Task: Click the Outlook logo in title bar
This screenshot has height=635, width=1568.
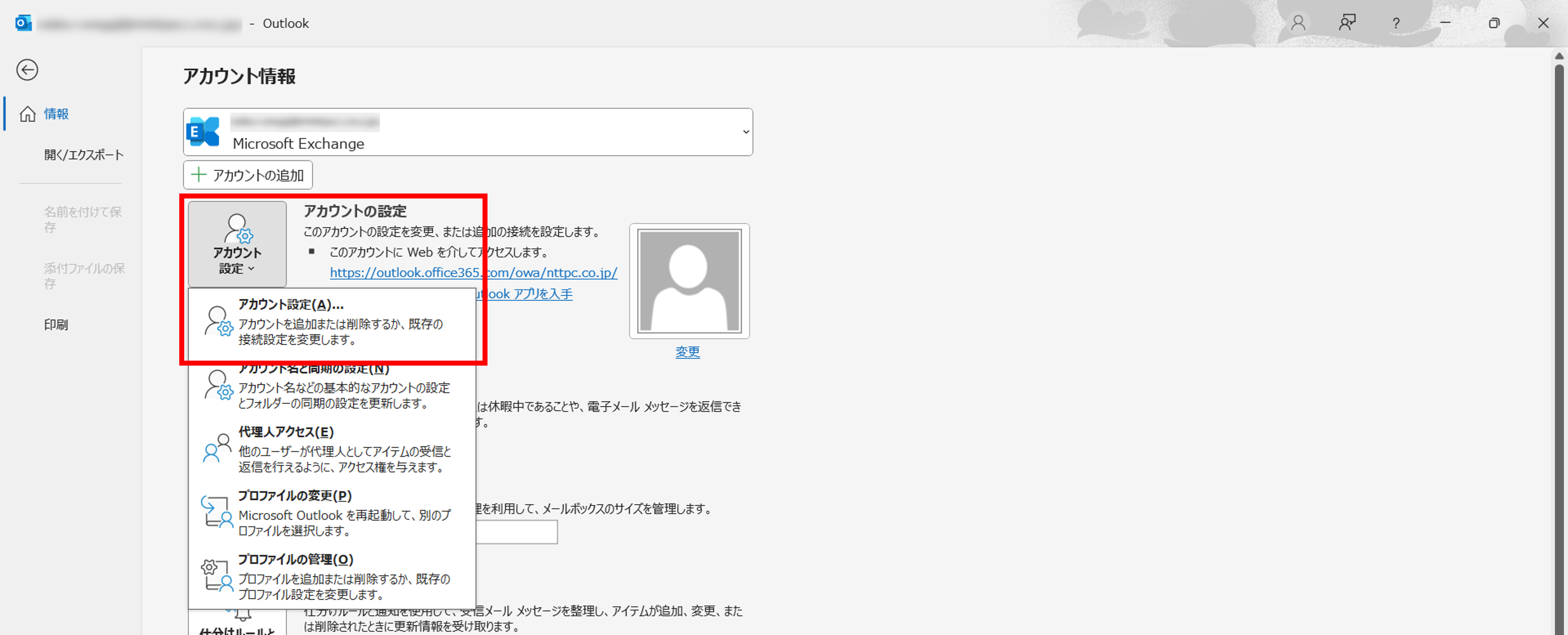Action: coord(23,23)
